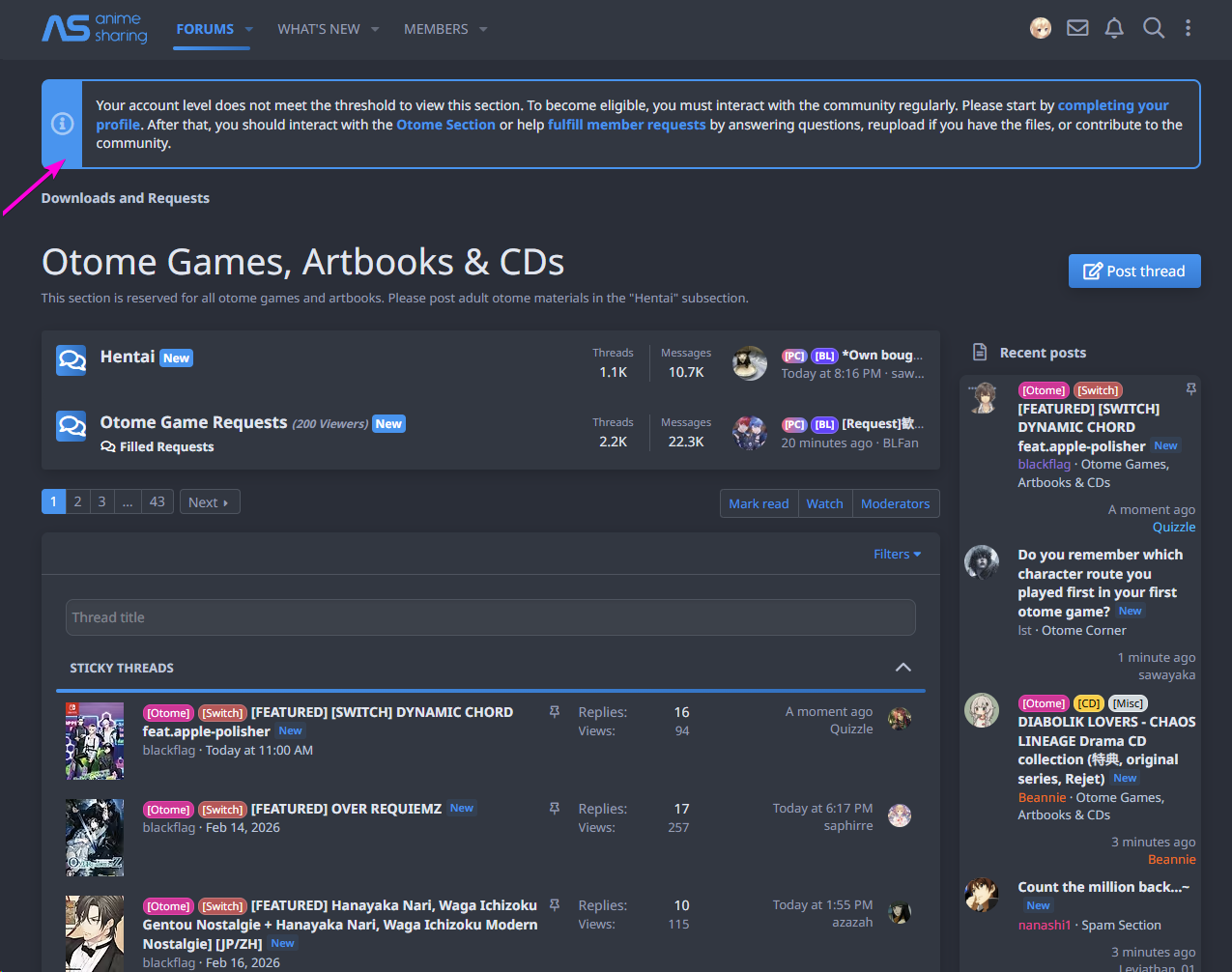The height and width of the screenshot is (972, 1232).
Task: Open page 1 of threads
Action: pyautogui.click(x=54, y=501)
